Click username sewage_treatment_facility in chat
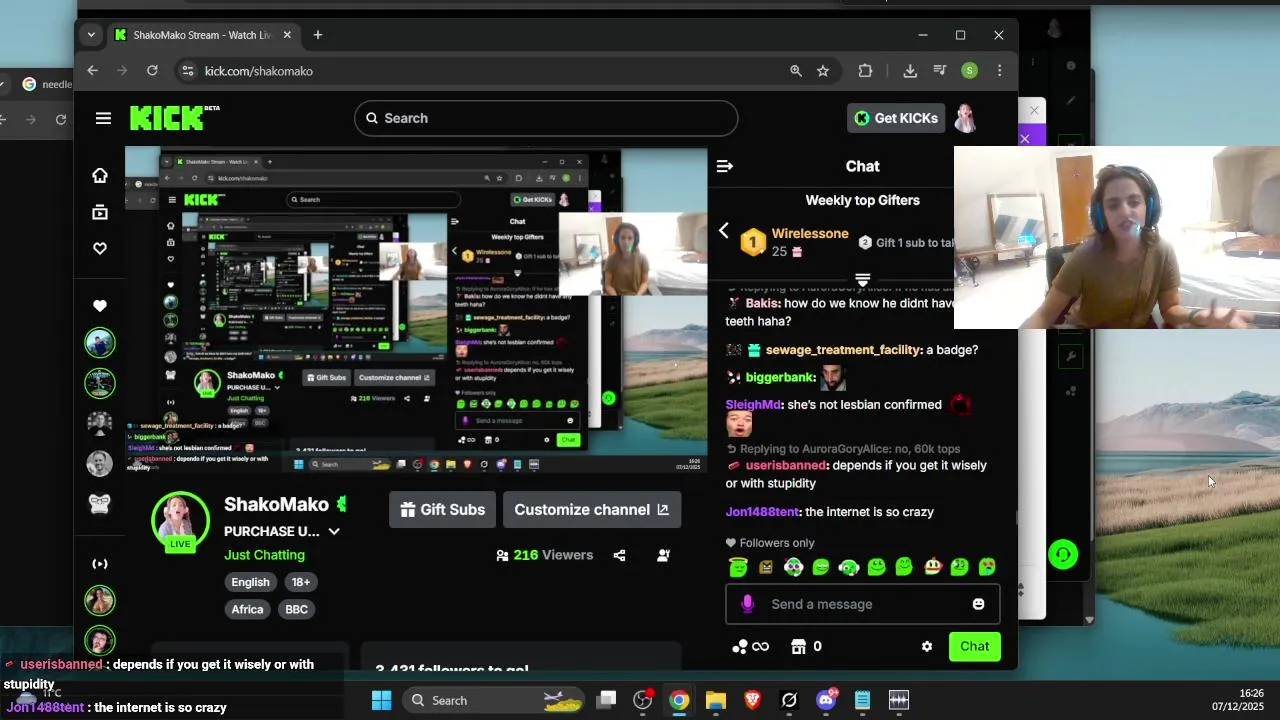 843,350
